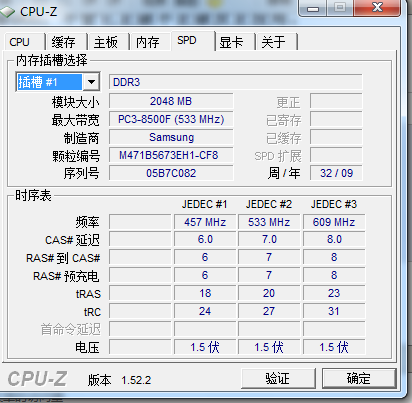Select the SPD tab

click(x=193, y=41)
